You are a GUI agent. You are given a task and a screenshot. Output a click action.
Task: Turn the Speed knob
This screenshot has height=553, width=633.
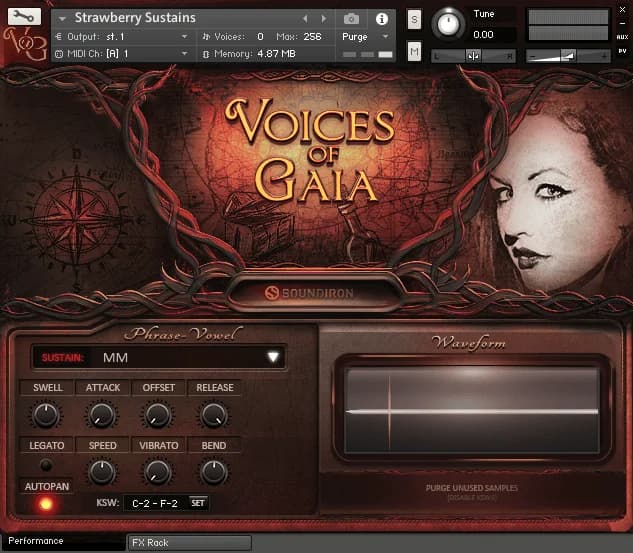[101, 472]
